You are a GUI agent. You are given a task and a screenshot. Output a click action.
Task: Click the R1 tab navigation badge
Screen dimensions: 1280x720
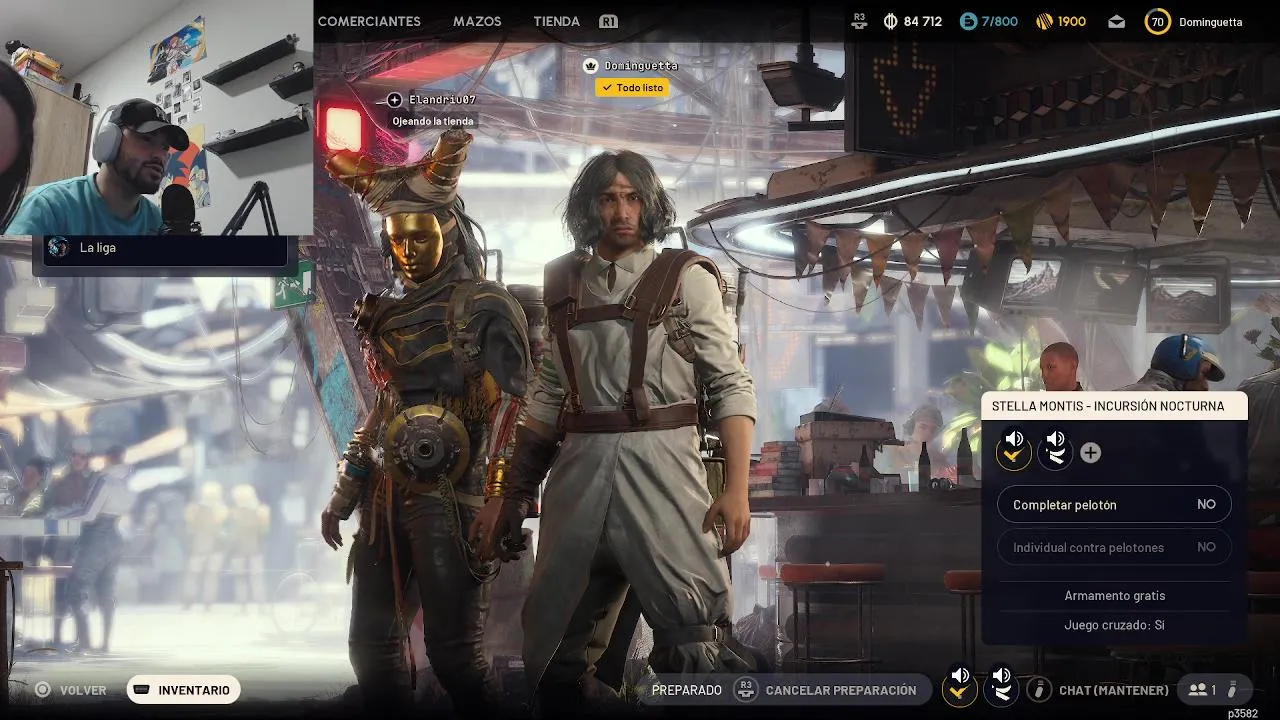(x=608, y=21)
